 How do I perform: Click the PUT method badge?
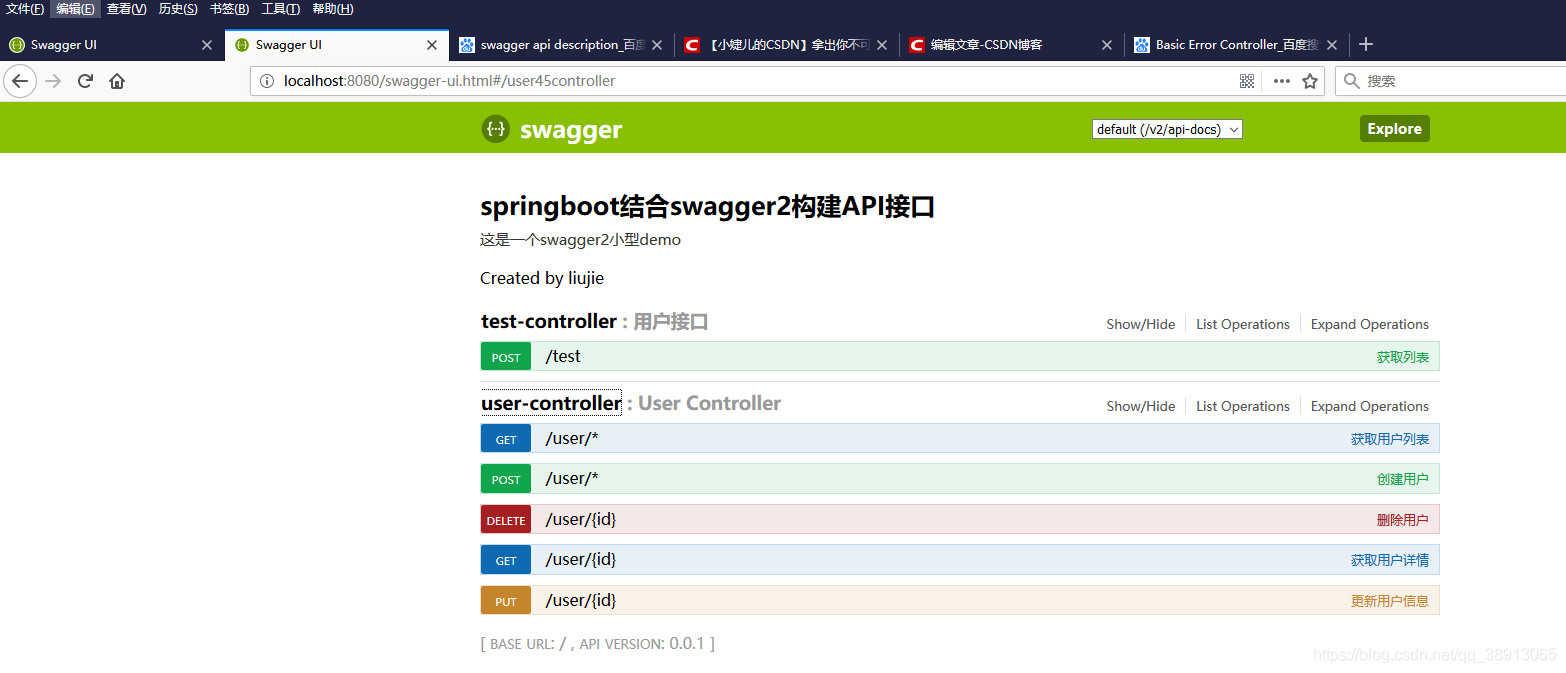coord(506,601)
